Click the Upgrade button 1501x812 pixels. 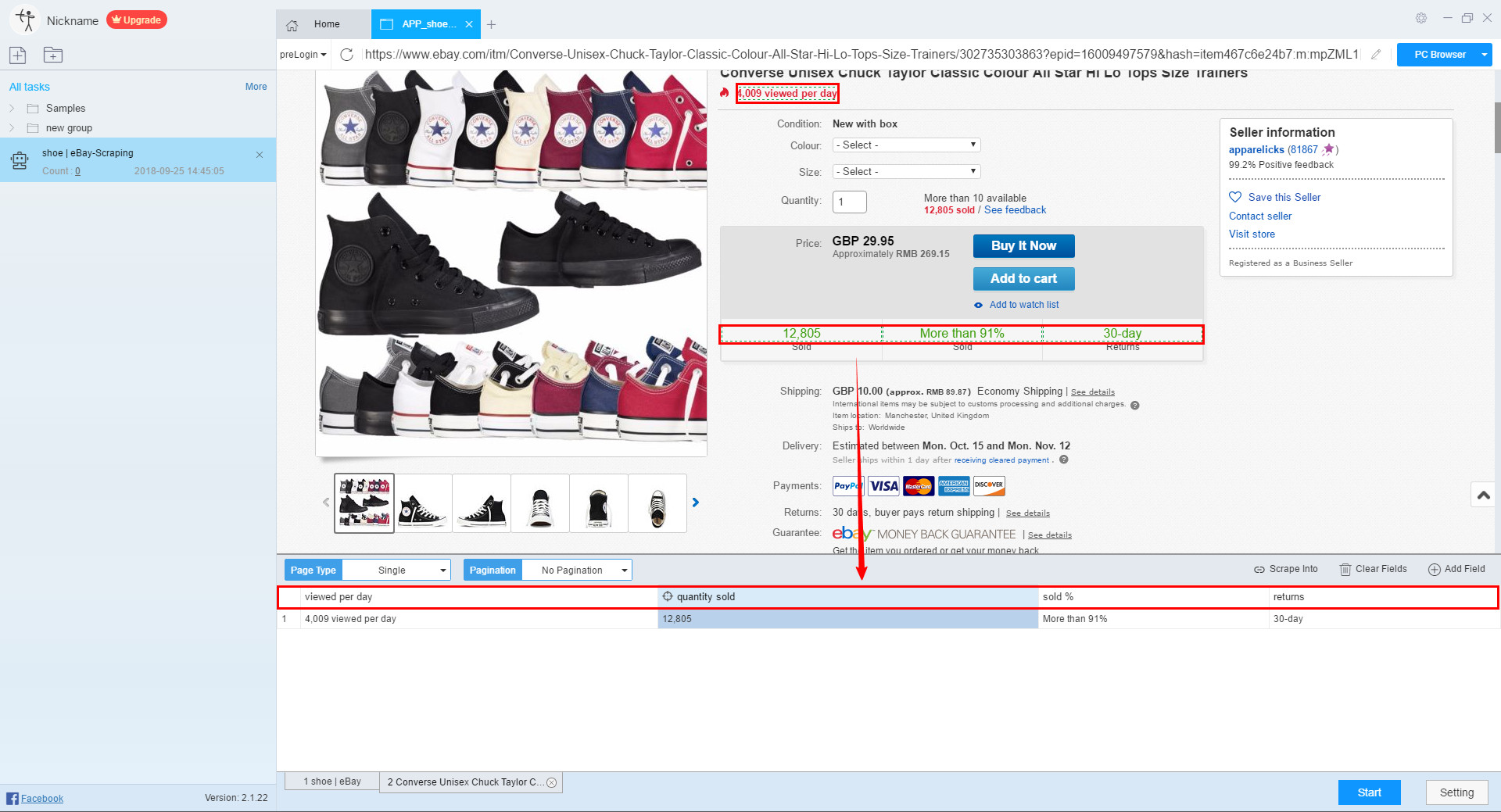point(137,20)
